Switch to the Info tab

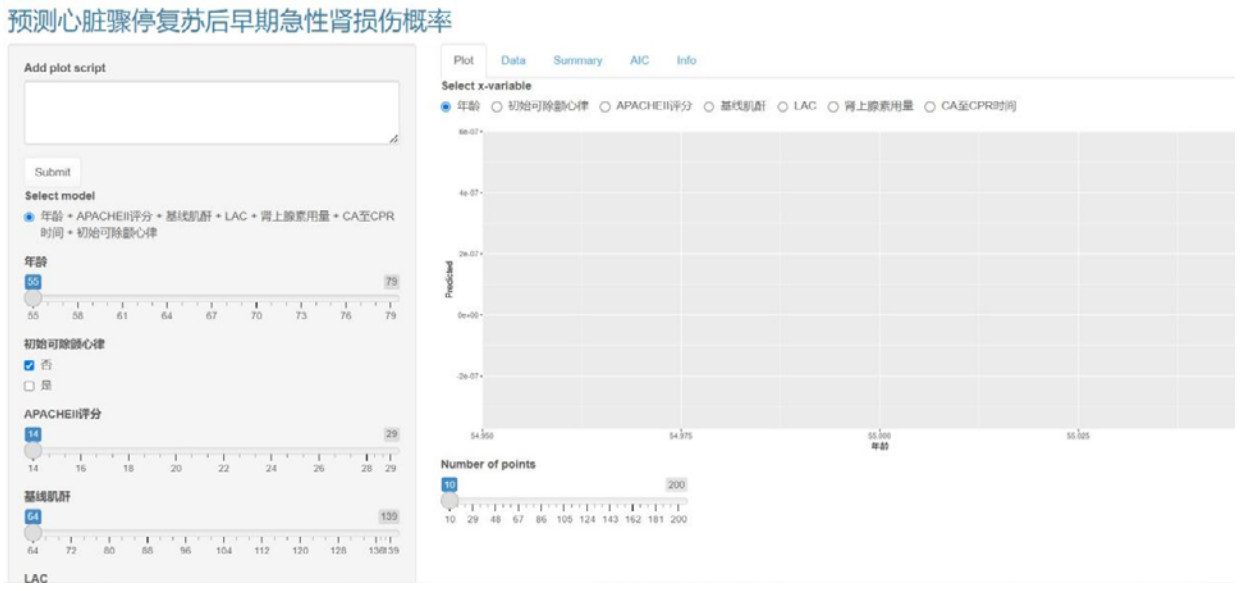coord(686,61)
